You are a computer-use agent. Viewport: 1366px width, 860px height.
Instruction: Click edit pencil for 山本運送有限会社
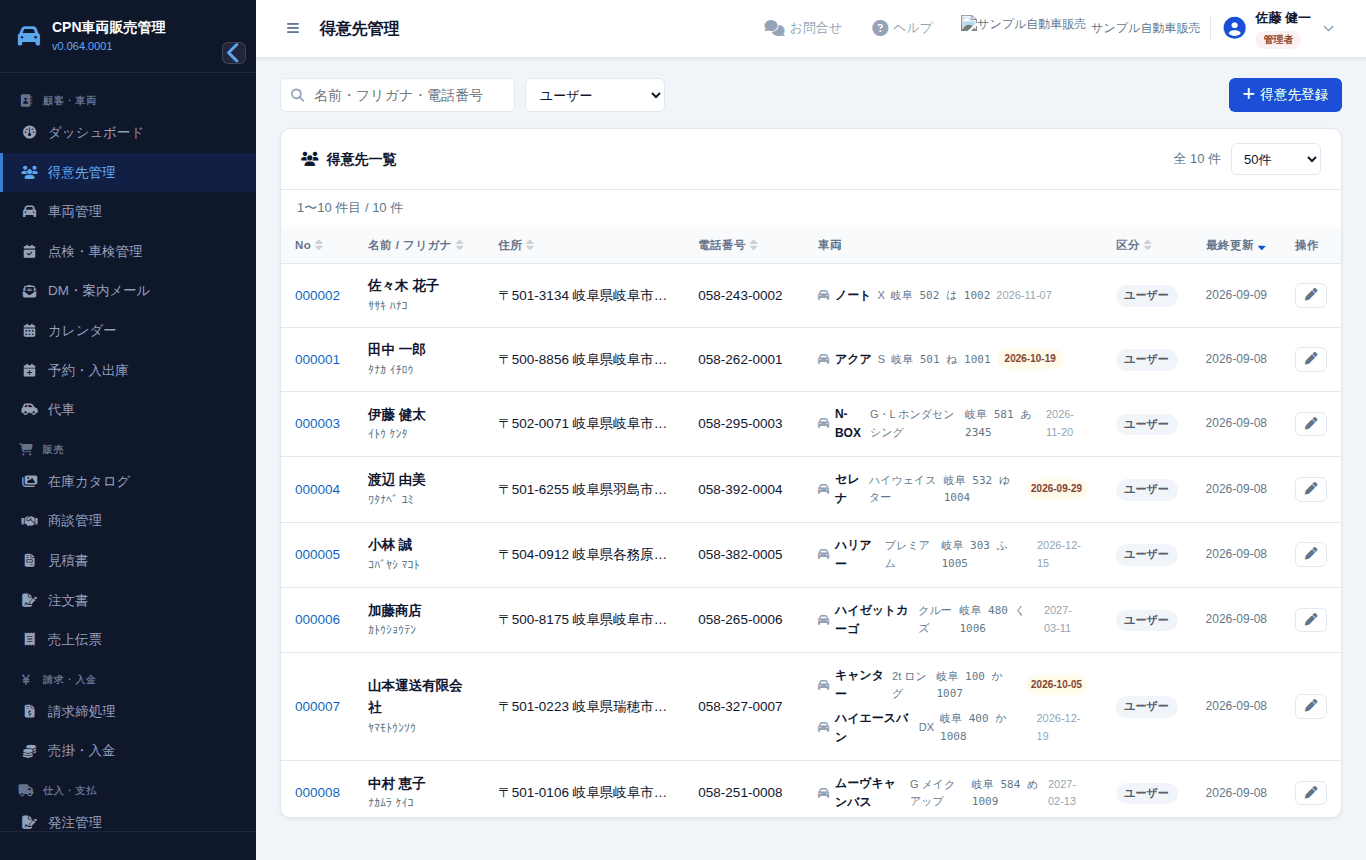pyautogui.click(x=1311, y=706)
